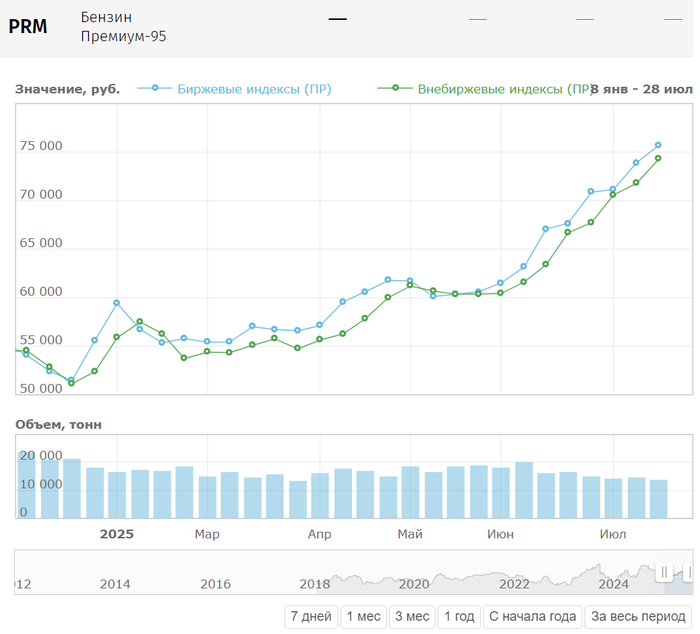Click 2020 in the navigator timeline
Screen dimensions: 700x634
414,584
